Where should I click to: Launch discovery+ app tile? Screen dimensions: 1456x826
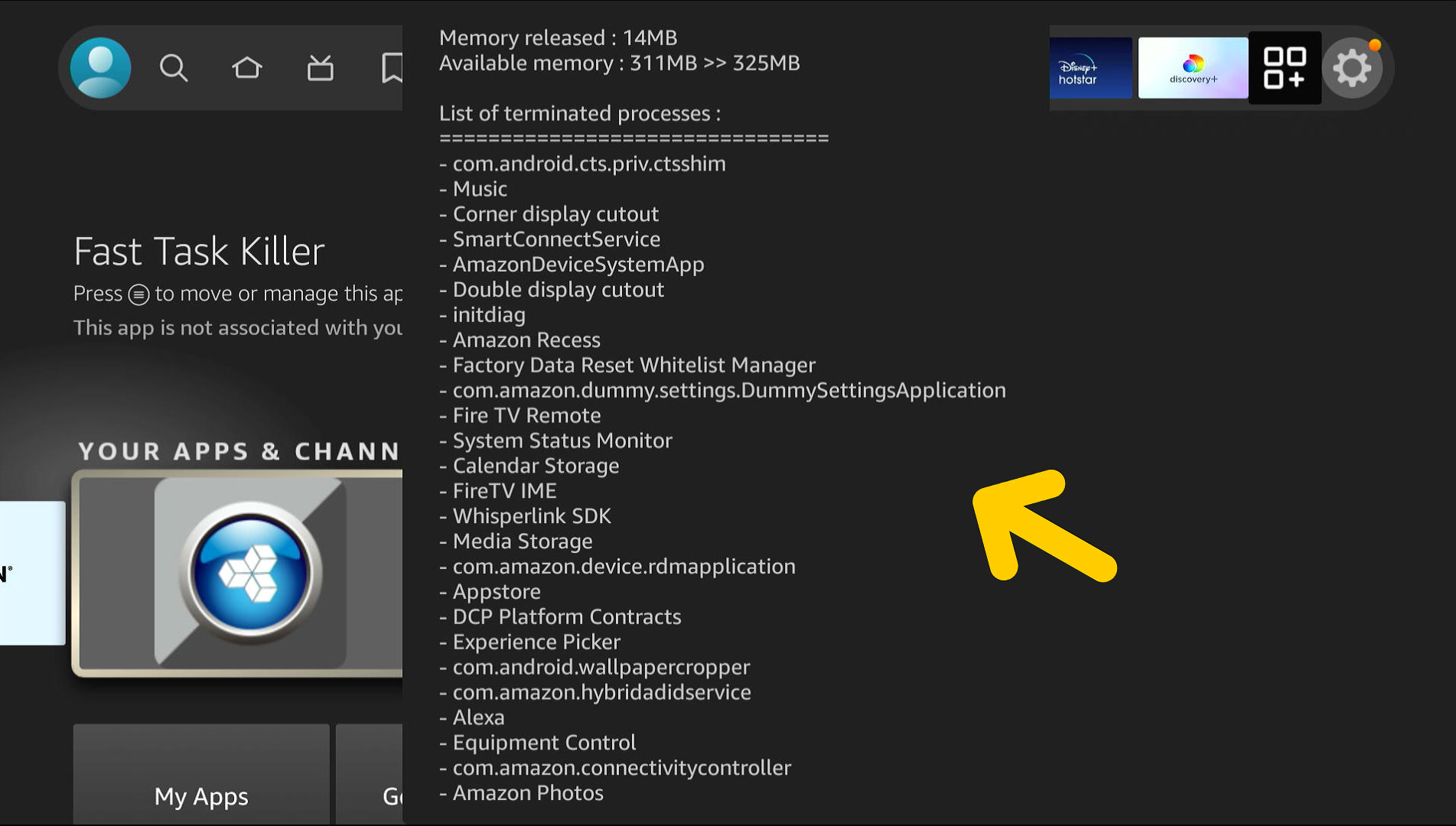click(x=1193, y=68)
